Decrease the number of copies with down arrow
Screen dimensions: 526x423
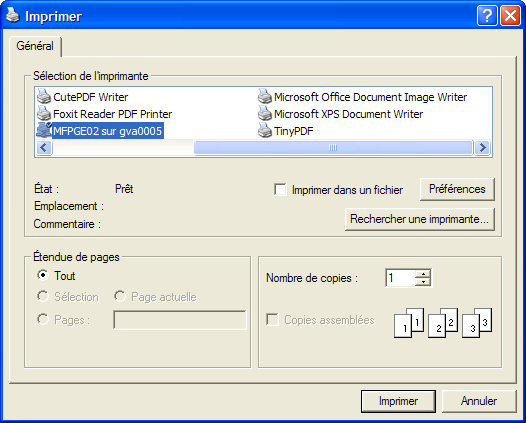tap(423, 281)
